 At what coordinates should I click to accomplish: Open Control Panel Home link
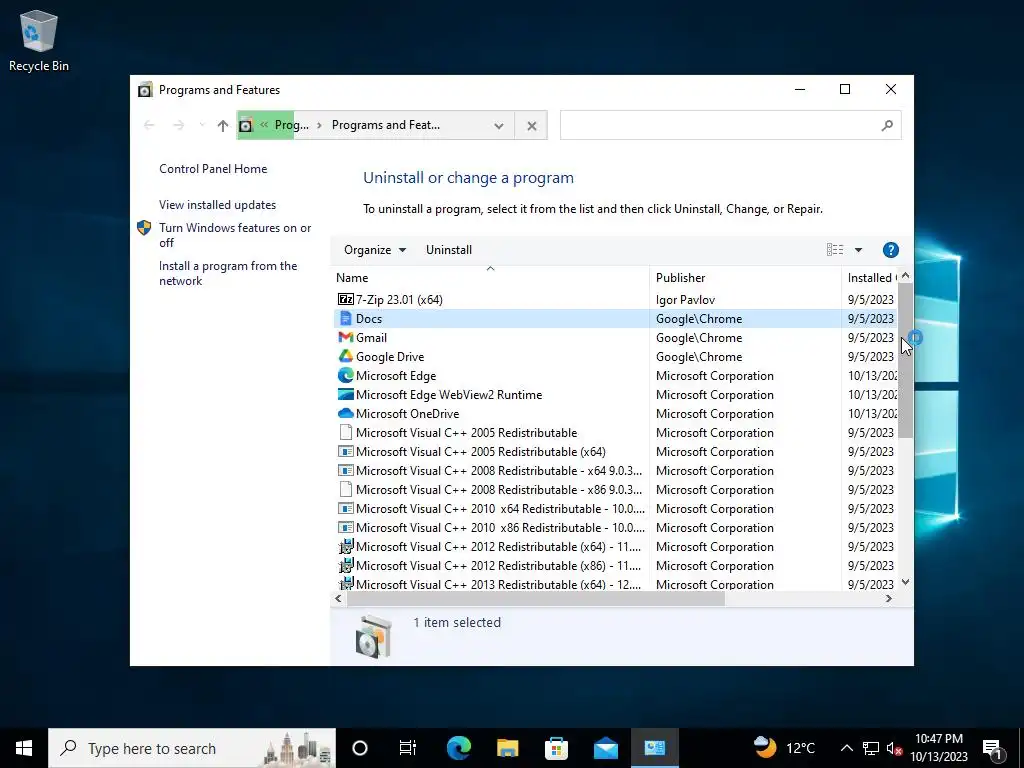(213, 169)
